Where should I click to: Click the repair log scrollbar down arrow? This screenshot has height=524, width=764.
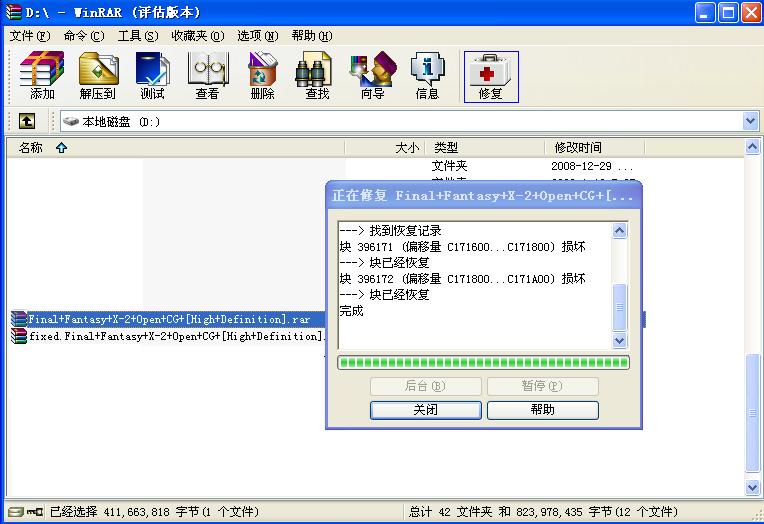[x=619, y=340]
